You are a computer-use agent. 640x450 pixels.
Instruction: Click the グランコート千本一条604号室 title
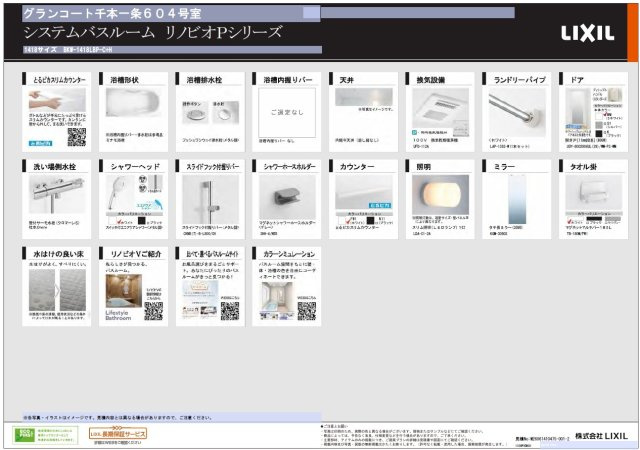pyautogui.click(x=112, y=13)
